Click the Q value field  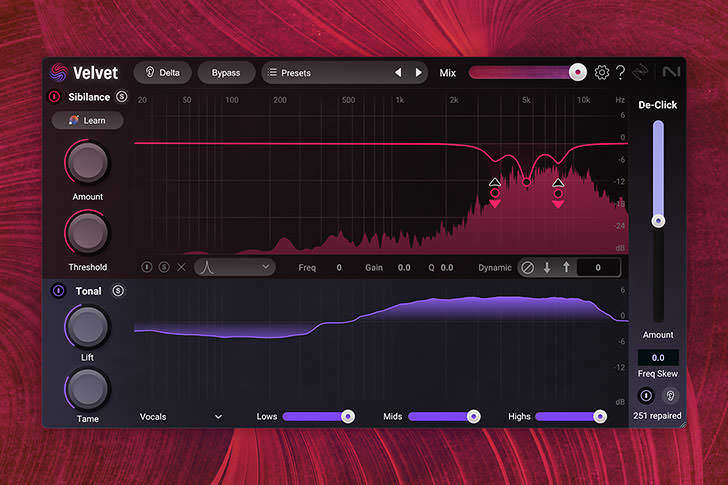447,268
